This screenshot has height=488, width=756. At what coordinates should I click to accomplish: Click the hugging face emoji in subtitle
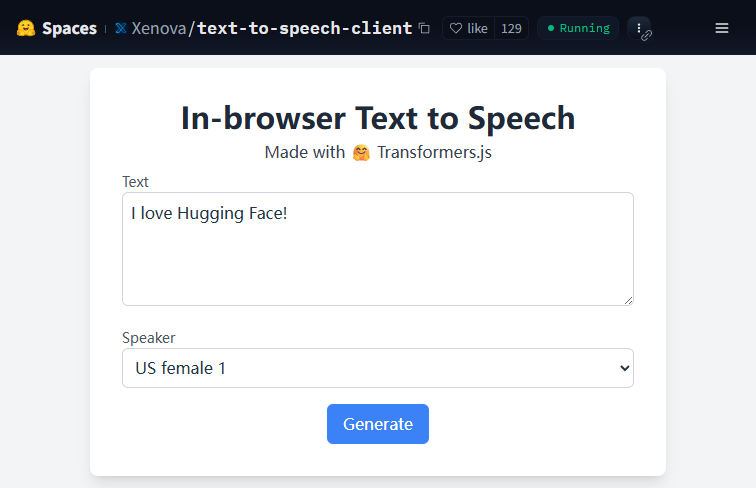point(361,152)
